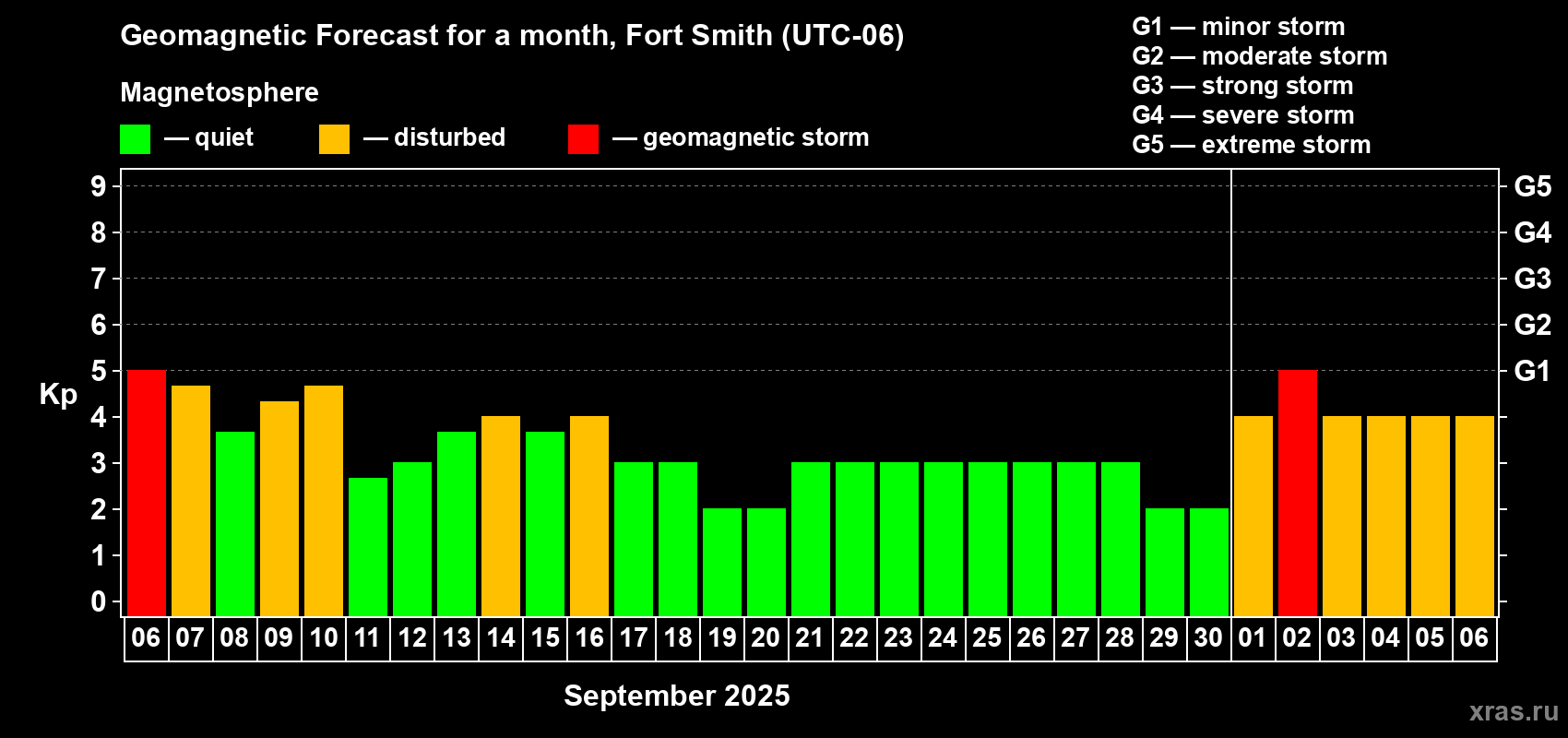Select the orange bar above date 05
Viewport: 1568px width, 738px height.
point(1431,517)
